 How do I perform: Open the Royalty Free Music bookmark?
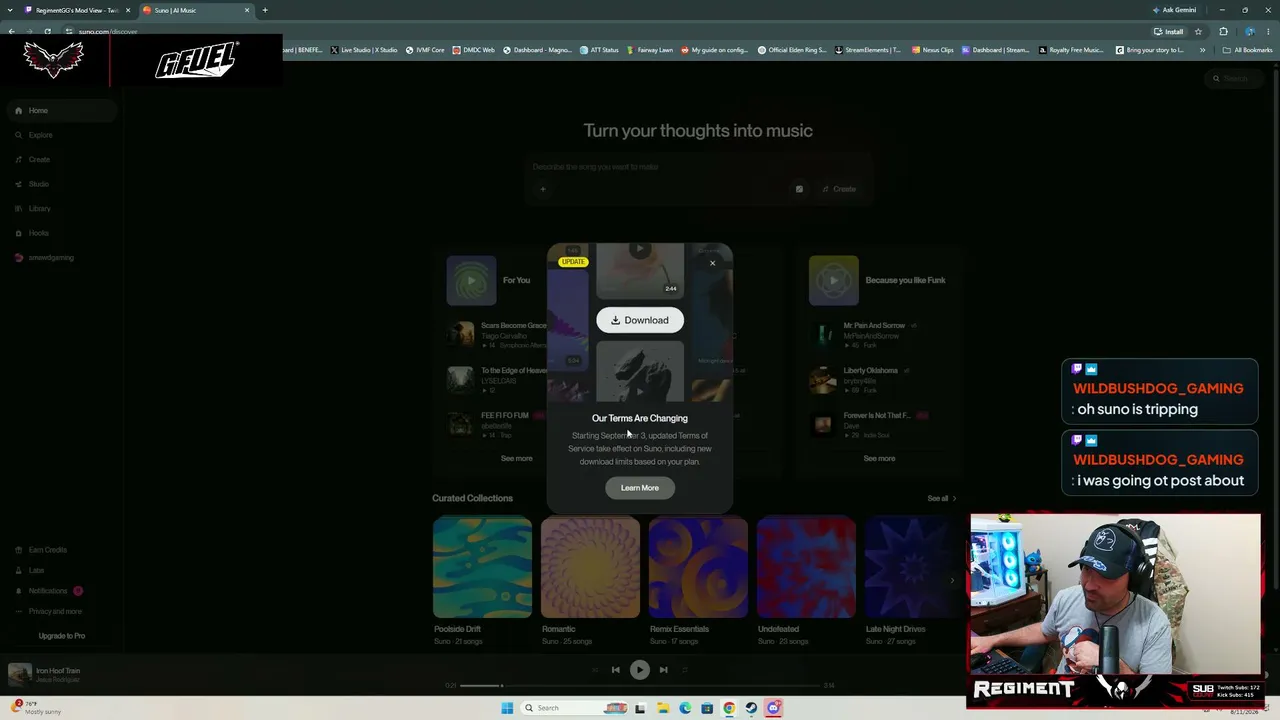point(1071,50)
